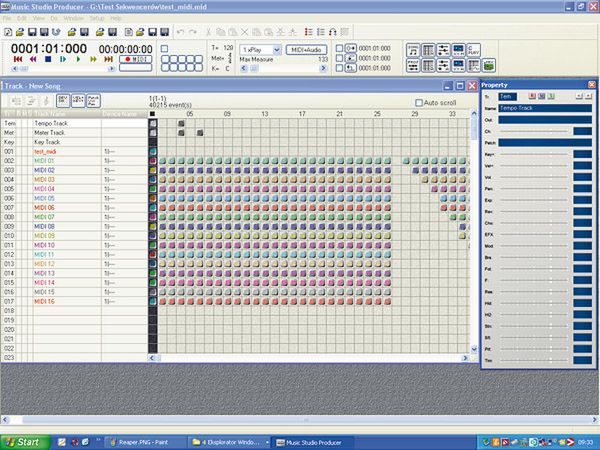Select the Meter Track row
Viewport: 600px width, 450px height.
tap(74, 133)
